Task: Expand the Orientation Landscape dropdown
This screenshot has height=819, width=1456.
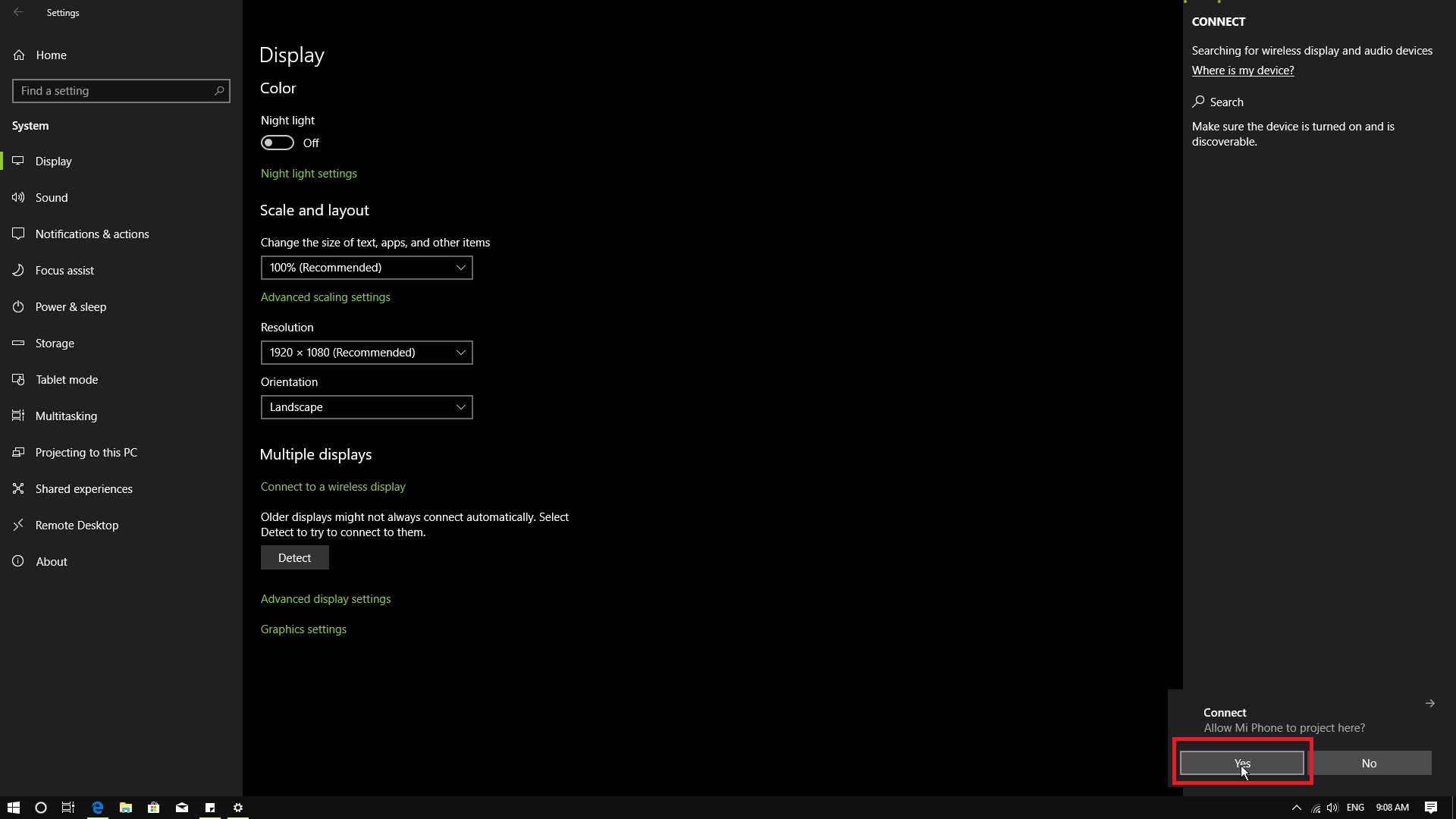Action: click(366, 407)
